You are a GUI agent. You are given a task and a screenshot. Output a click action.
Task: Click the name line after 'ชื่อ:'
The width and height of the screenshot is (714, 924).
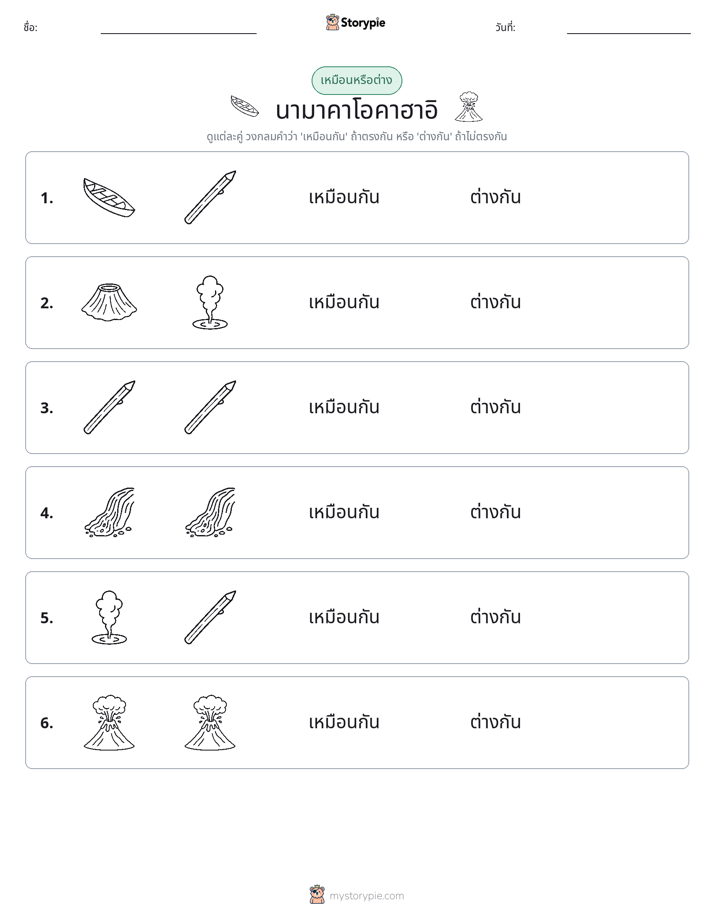pyautogui.click(x=178, y=28)
